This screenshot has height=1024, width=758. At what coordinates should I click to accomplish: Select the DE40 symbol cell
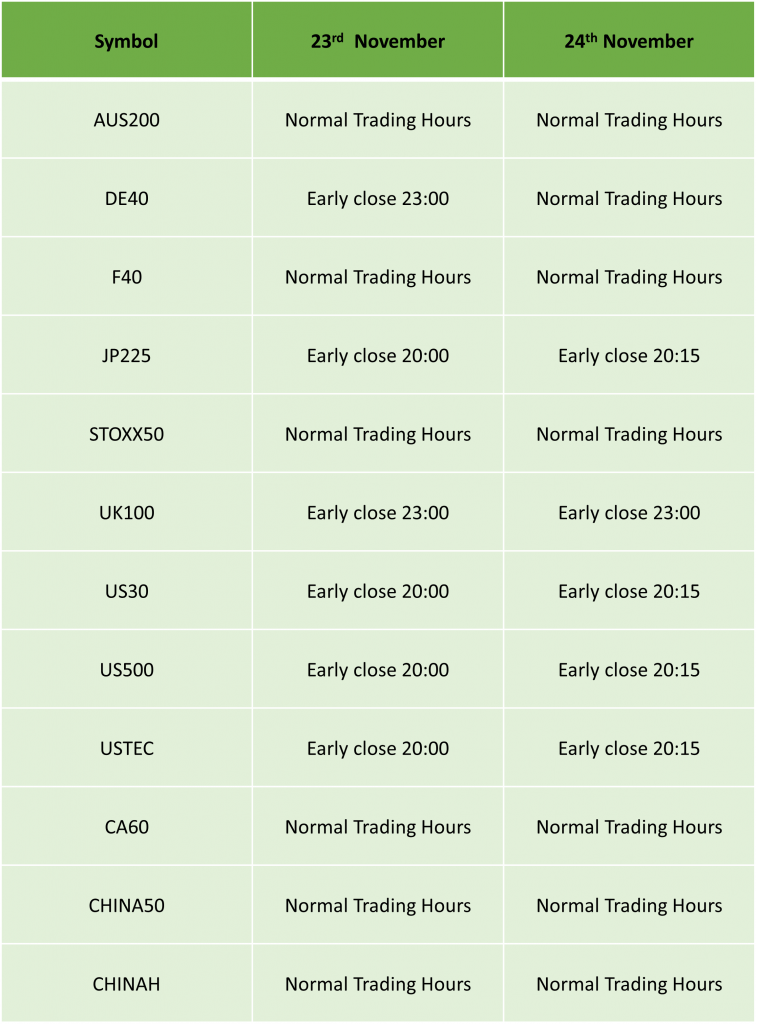pyautogui.click(x=126, y=198)
